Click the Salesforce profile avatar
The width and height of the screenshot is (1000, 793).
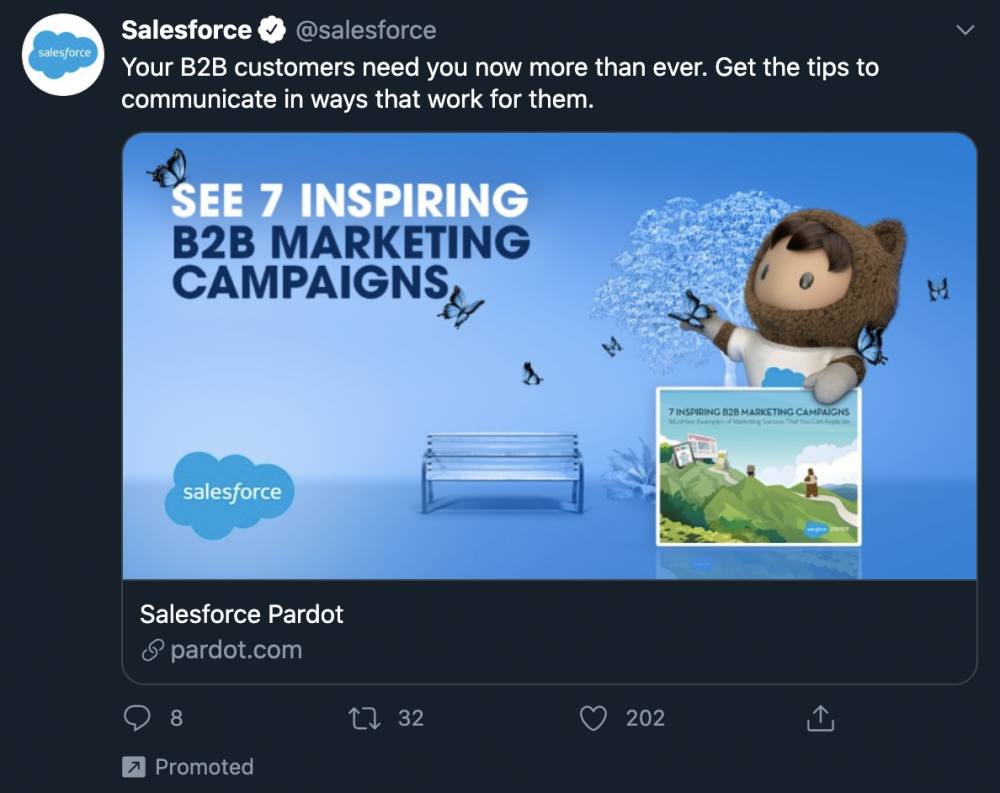64,54
